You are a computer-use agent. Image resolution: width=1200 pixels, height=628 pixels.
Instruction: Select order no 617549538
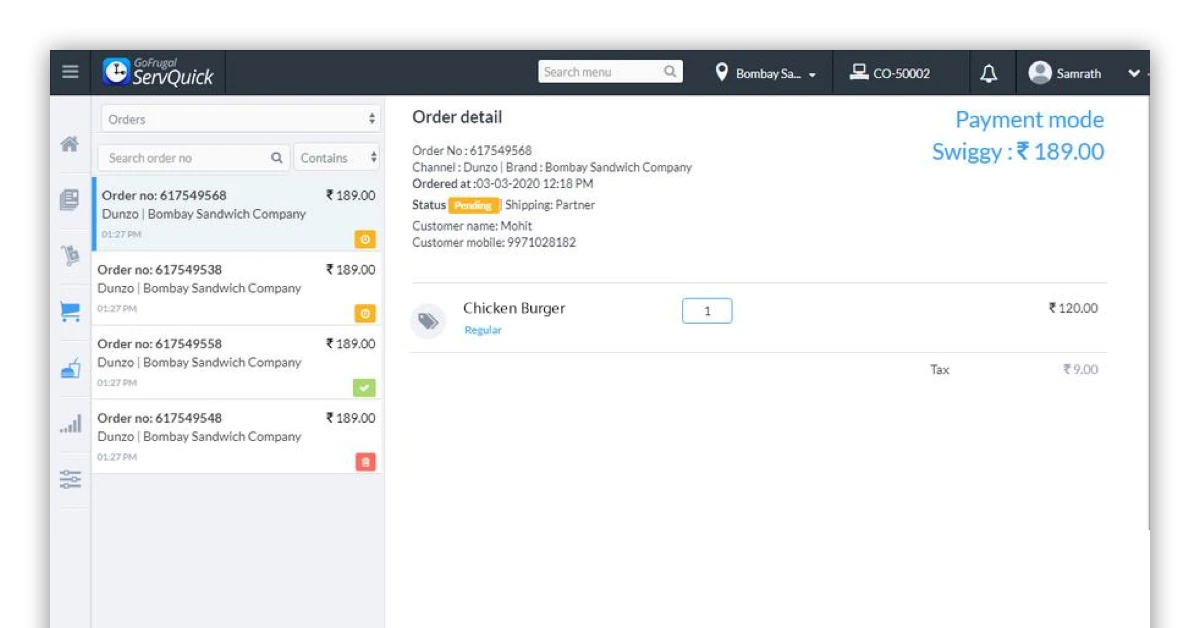[x=239, y=288]
